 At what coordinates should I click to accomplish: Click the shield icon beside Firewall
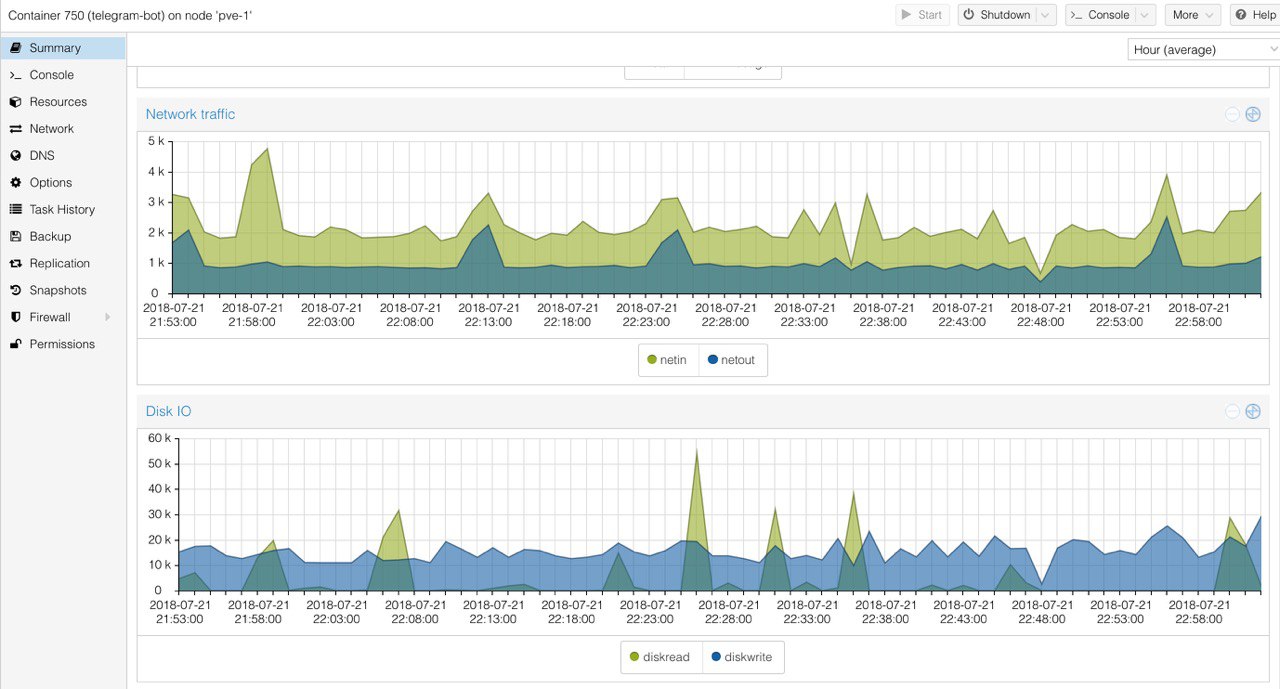15,317
